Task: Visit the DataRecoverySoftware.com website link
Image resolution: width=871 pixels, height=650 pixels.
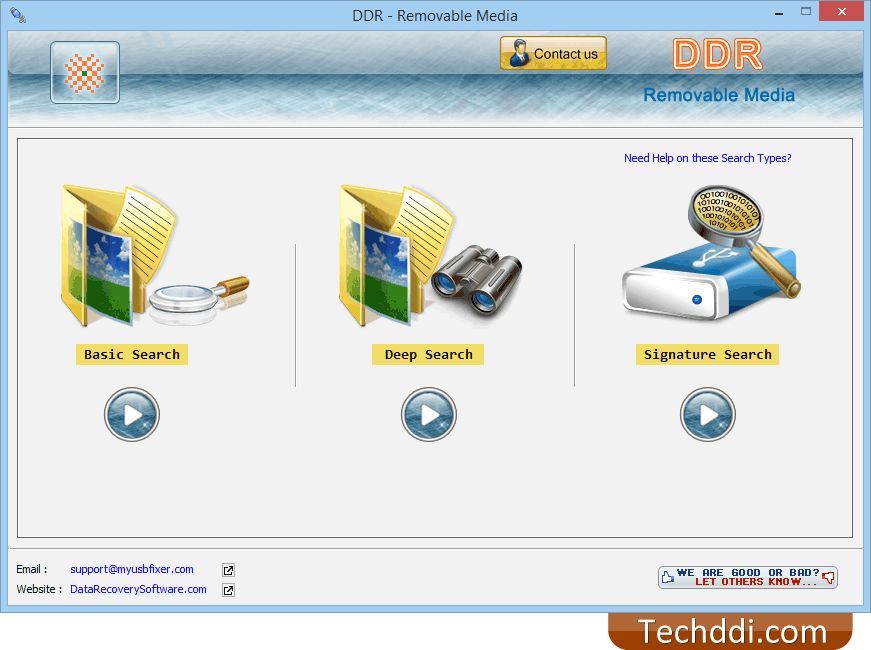Action: pos(138,589)
